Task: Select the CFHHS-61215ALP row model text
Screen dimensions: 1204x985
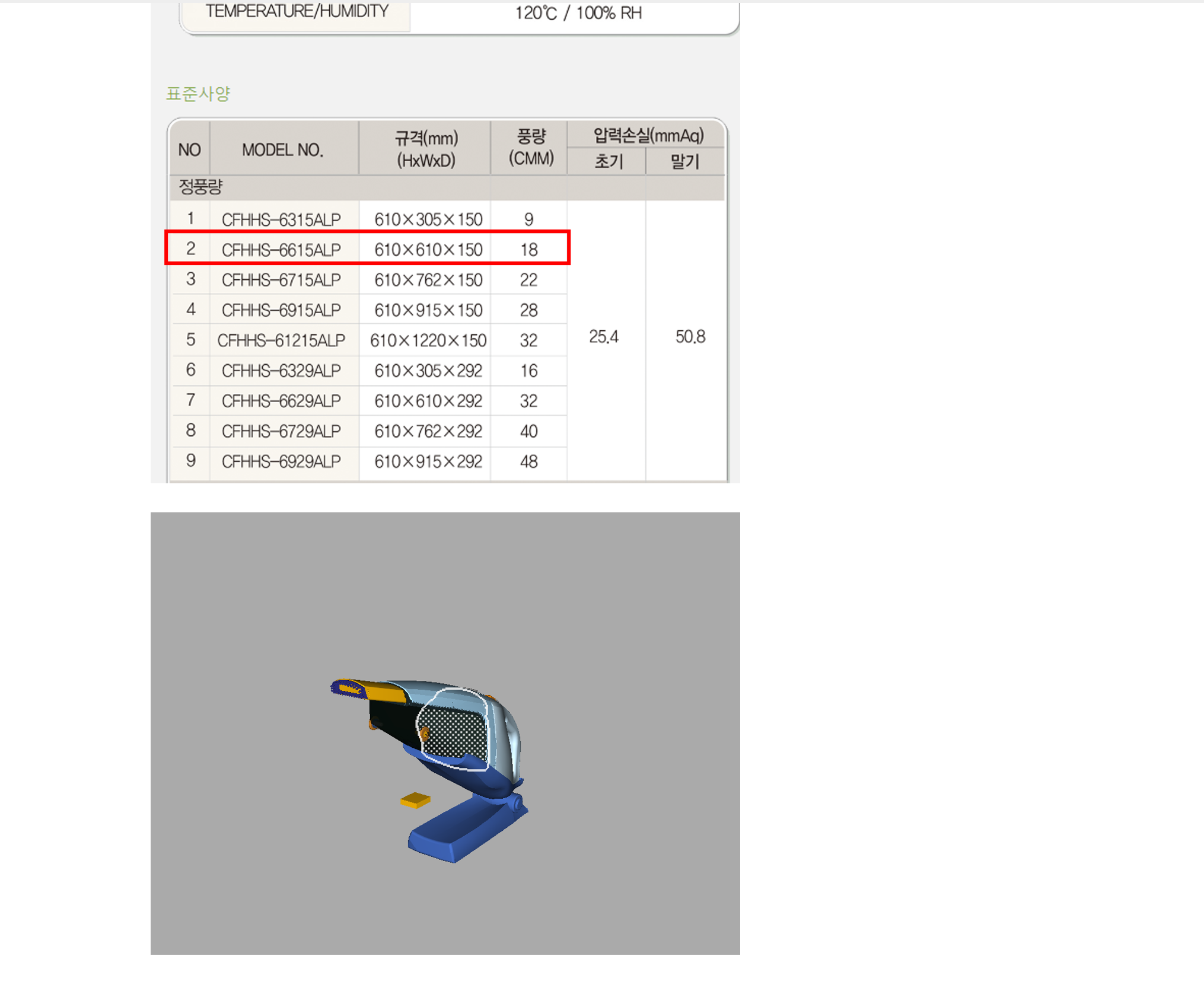Action: (x=281, y=340)
